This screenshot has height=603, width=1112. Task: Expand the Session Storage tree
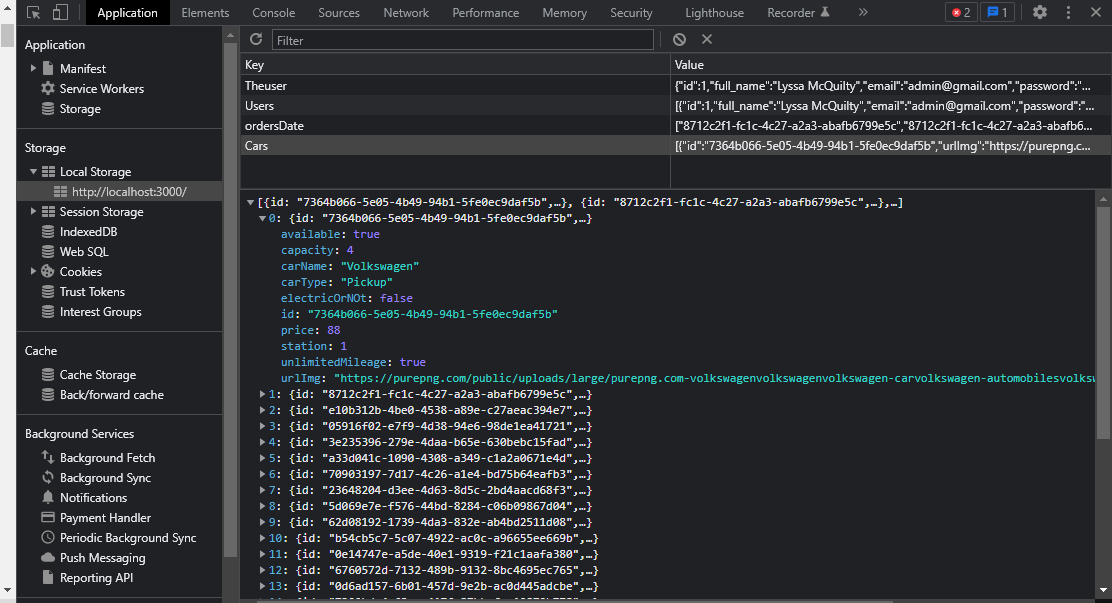[x=33, y=211]
